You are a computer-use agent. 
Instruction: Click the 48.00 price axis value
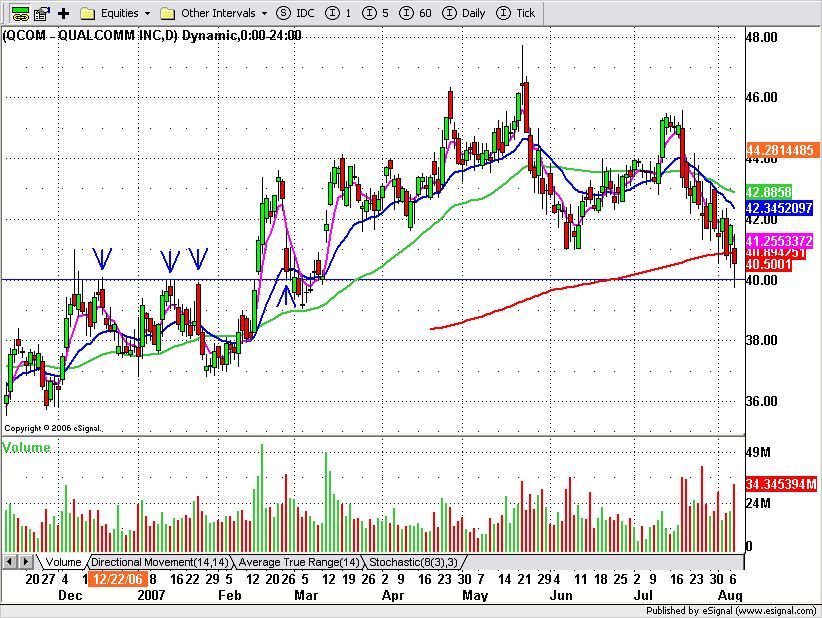click(x=762, y=37)
